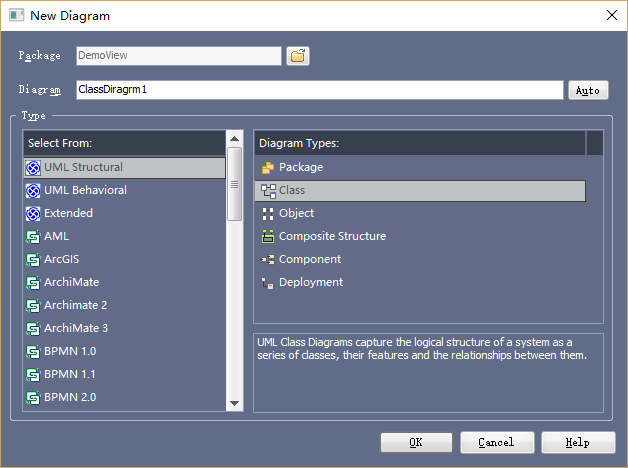Pick the "ArchiMate" list entry
This screenshot has width=628, height=468.
[x=125, y=282]
